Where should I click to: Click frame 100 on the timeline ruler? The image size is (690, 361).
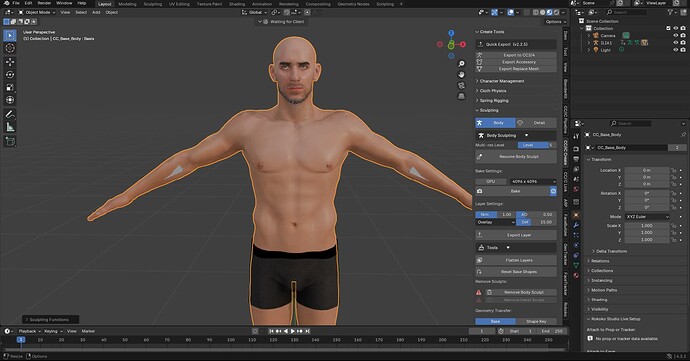[x=231, y=340]
